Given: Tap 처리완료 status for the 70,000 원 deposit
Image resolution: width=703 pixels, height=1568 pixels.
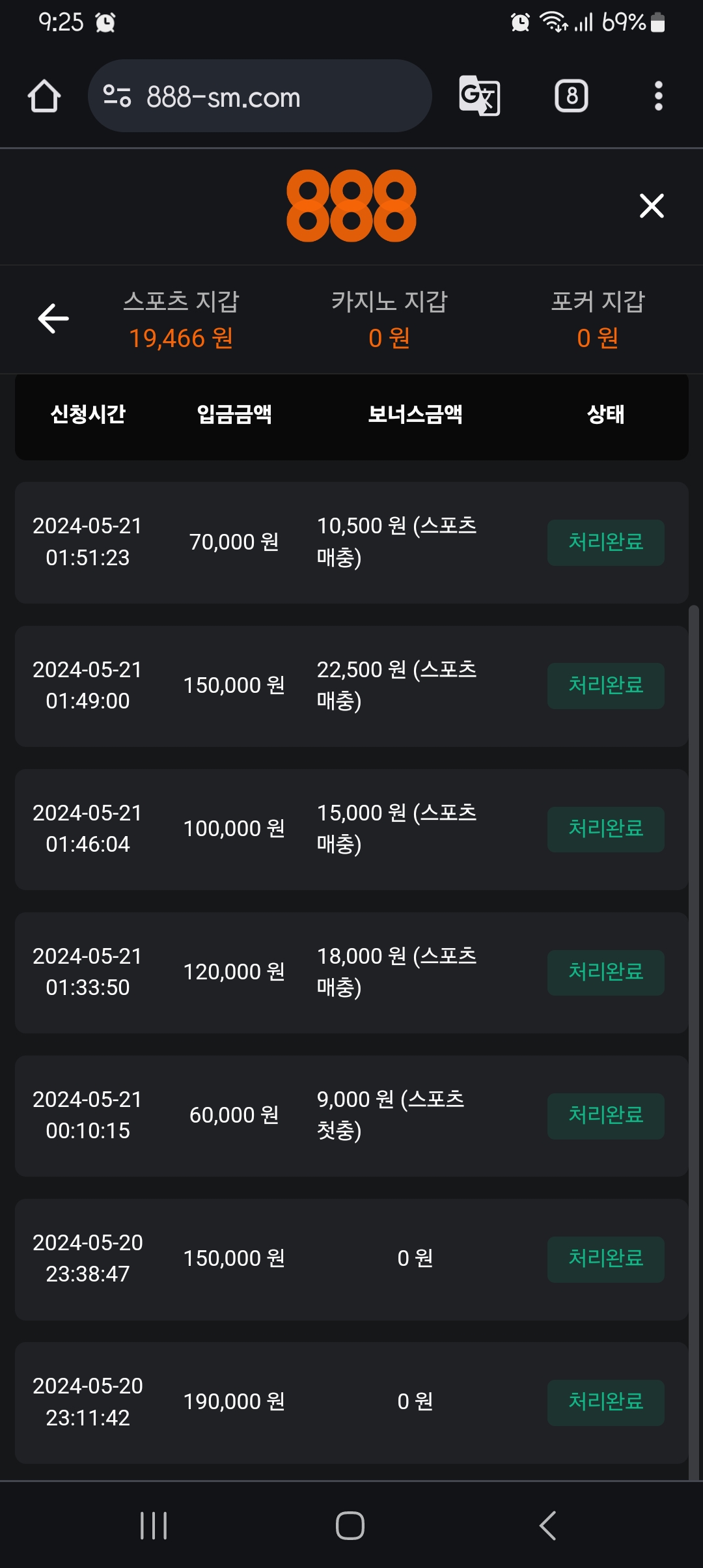Looking at the screenshot, I should (605, 542).
